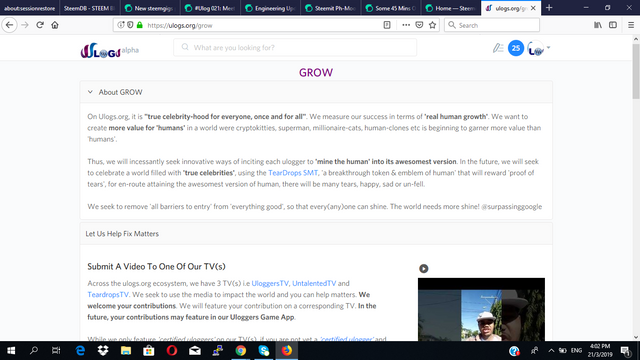Image resolution: width=640 pixels, height=360 pixels.
Task: Save page to Pocket icon
Action: click(x=419, y=25)
